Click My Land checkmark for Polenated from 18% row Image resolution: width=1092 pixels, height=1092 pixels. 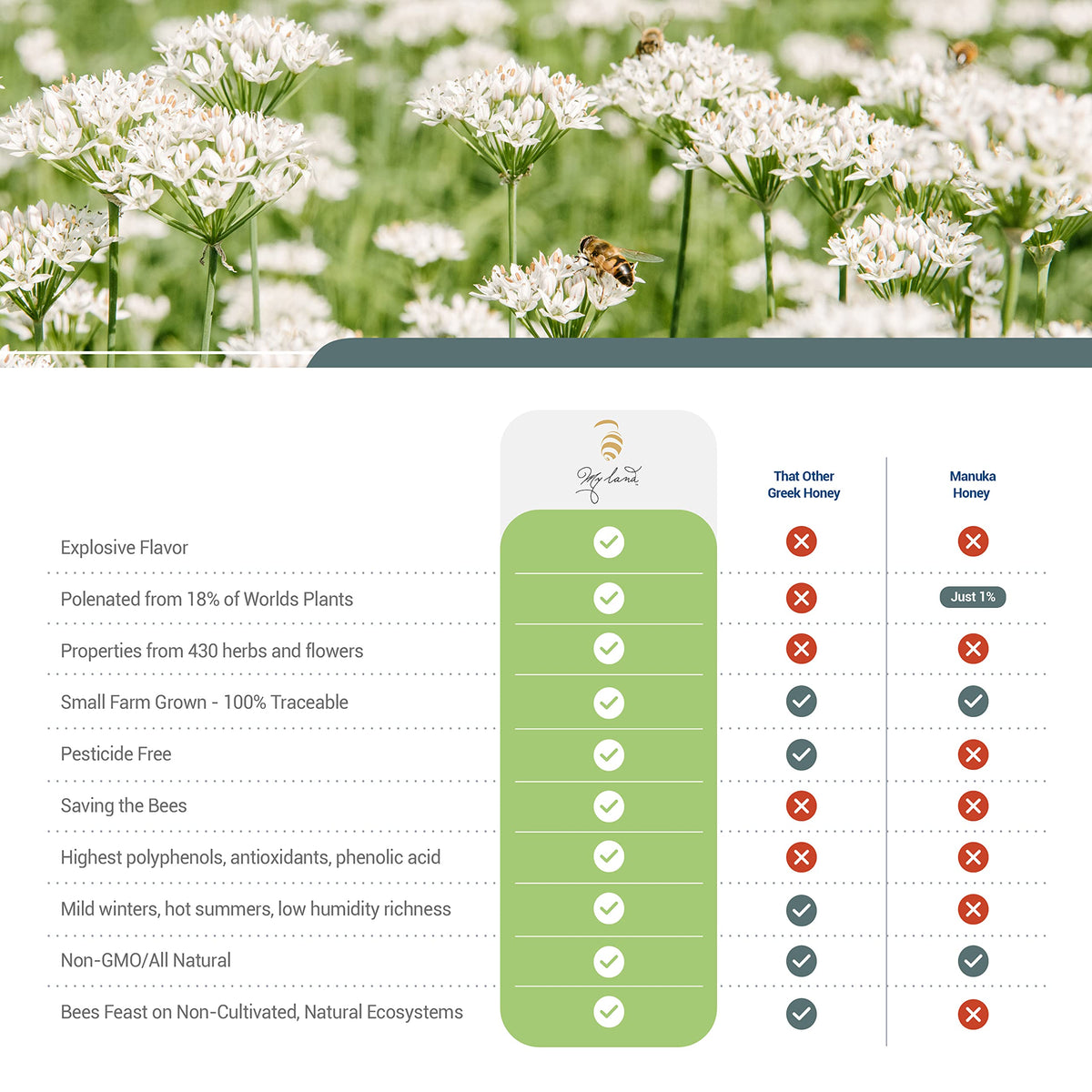point(609,598)
